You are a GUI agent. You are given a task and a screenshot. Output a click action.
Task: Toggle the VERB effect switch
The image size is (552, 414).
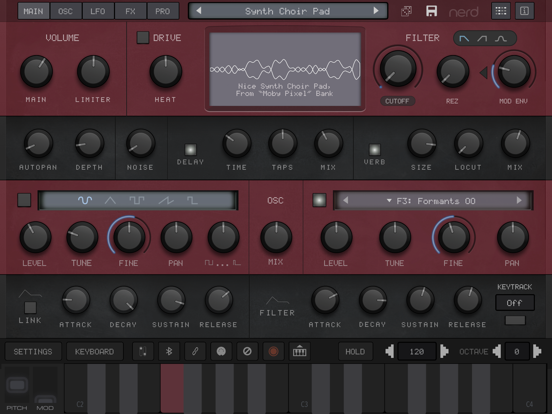[375, 150]
